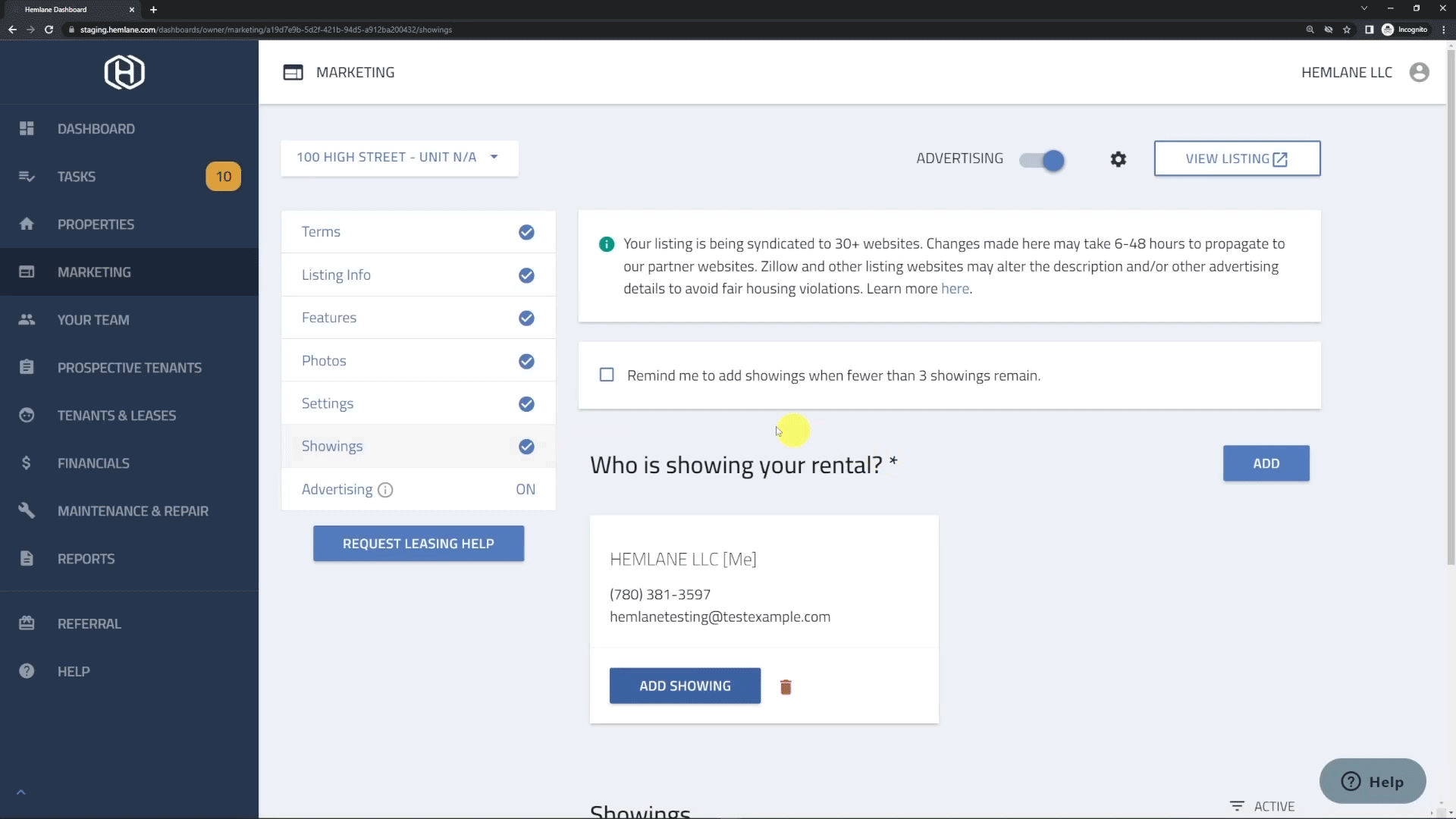The height and width of the screenshot is (819, 1456).
Task: Click the Maintenance & Repair wrench icon
Action: 27,510
